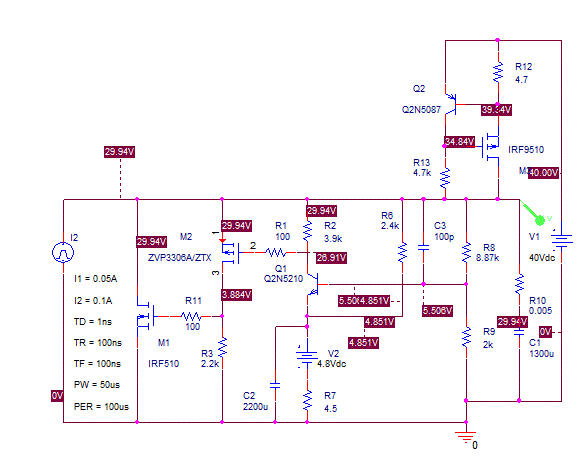Select the R6 resistor symbol
The image size is (584, 469).
point(403,253)
